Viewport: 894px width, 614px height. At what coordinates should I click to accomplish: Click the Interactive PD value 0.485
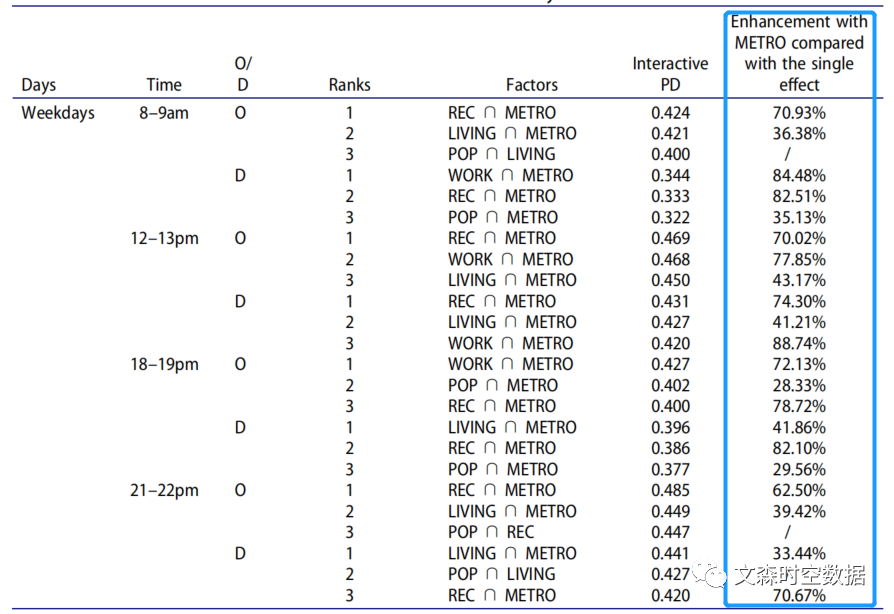[x=670, y=490]
